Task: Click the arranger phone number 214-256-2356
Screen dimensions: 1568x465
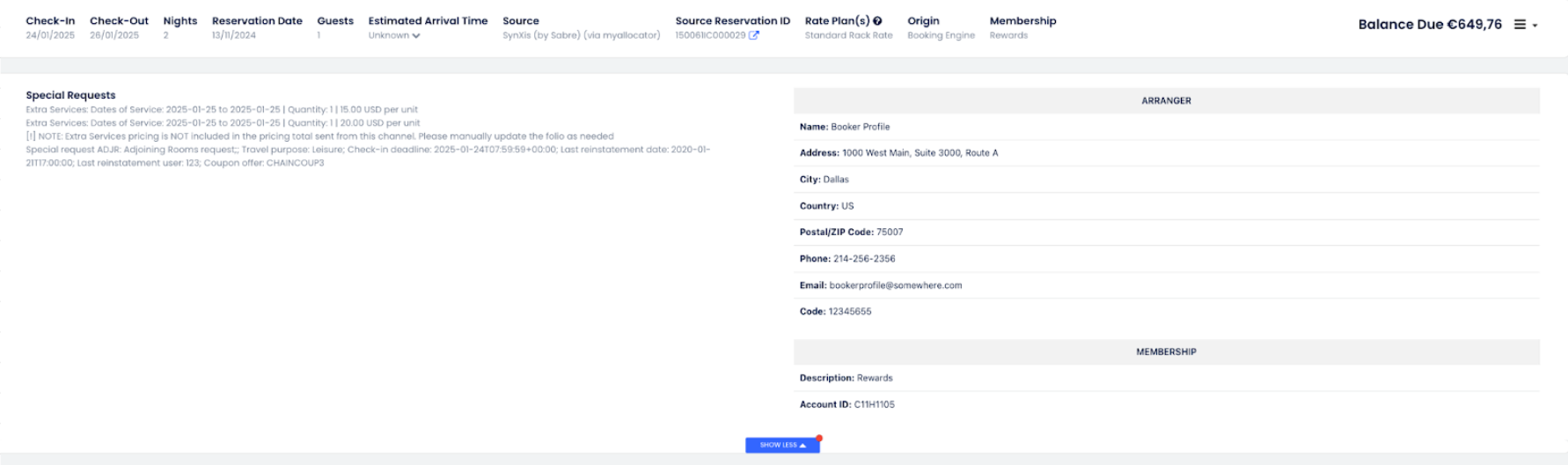Action: point(864,259)
